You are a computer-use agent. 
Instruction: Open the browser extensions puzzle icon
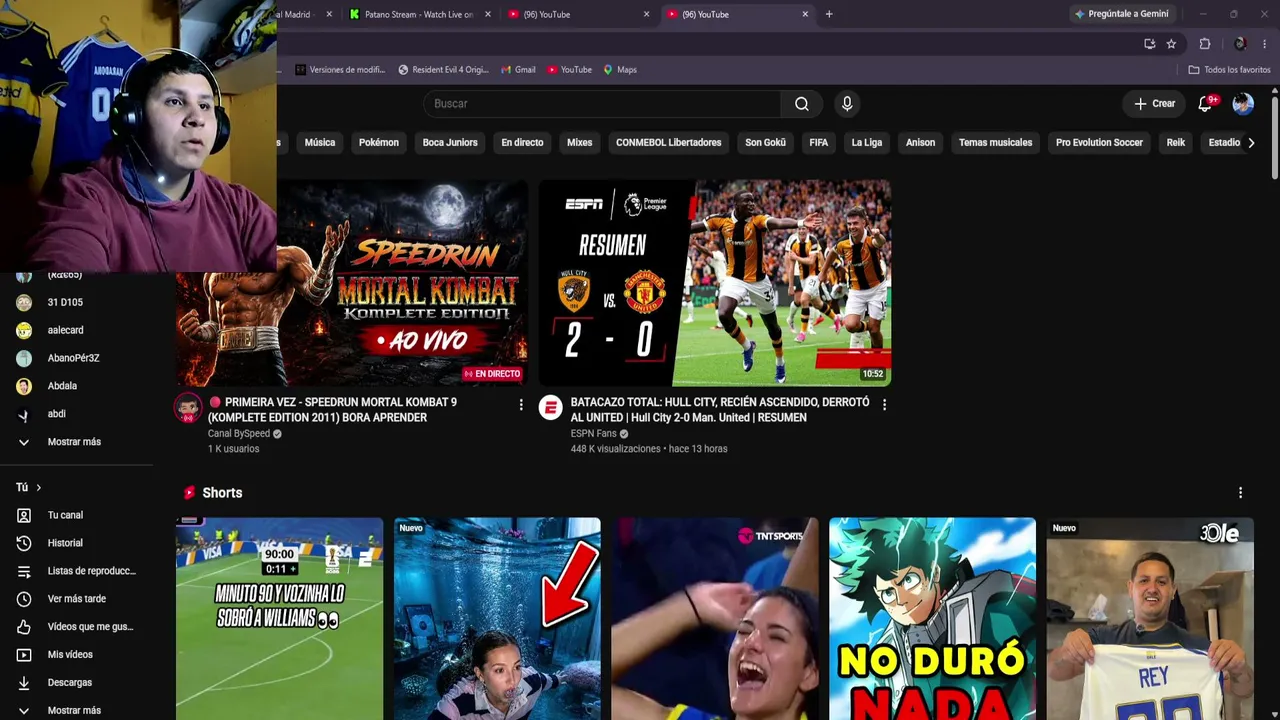pos(1205,44)
